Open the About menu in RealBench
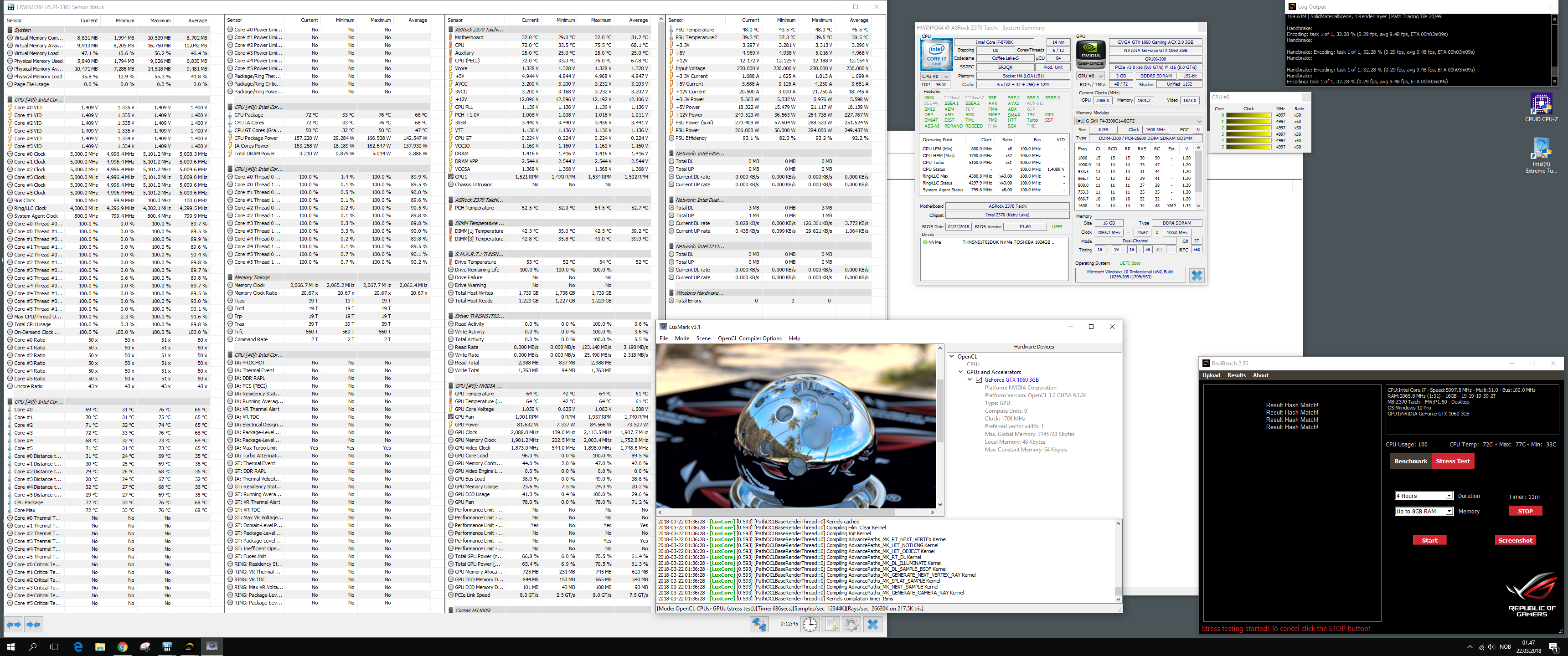1568x656 pixels. 1260,375
